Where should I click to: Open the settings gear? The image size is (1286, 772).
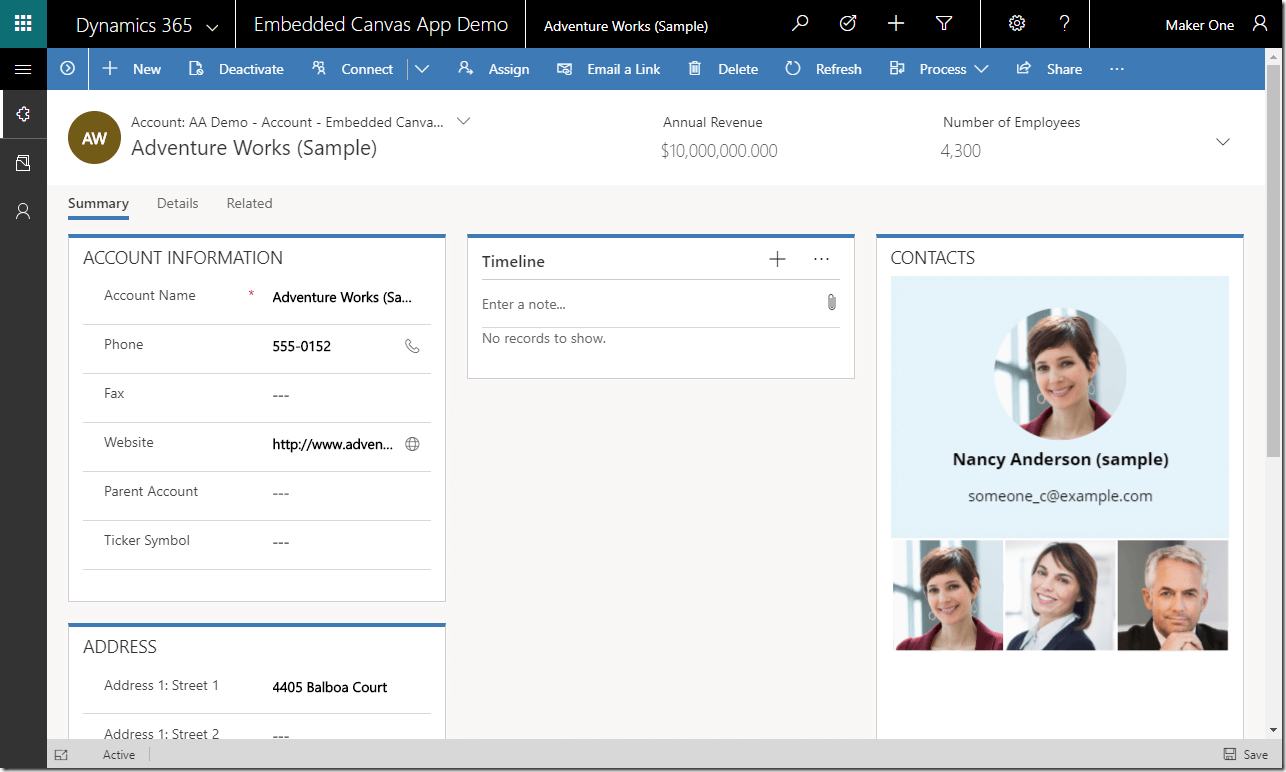(x=1017, y=22)
